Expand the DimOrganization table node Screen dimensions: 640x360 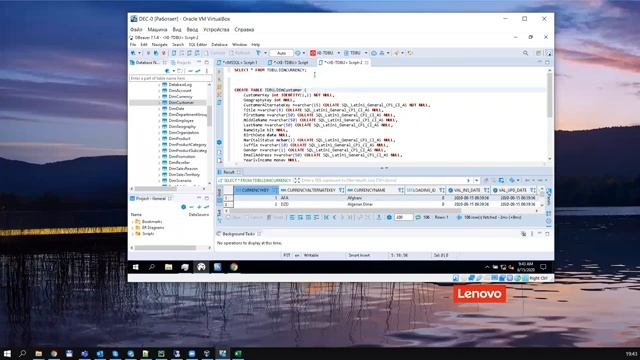[x=159, y=133]
